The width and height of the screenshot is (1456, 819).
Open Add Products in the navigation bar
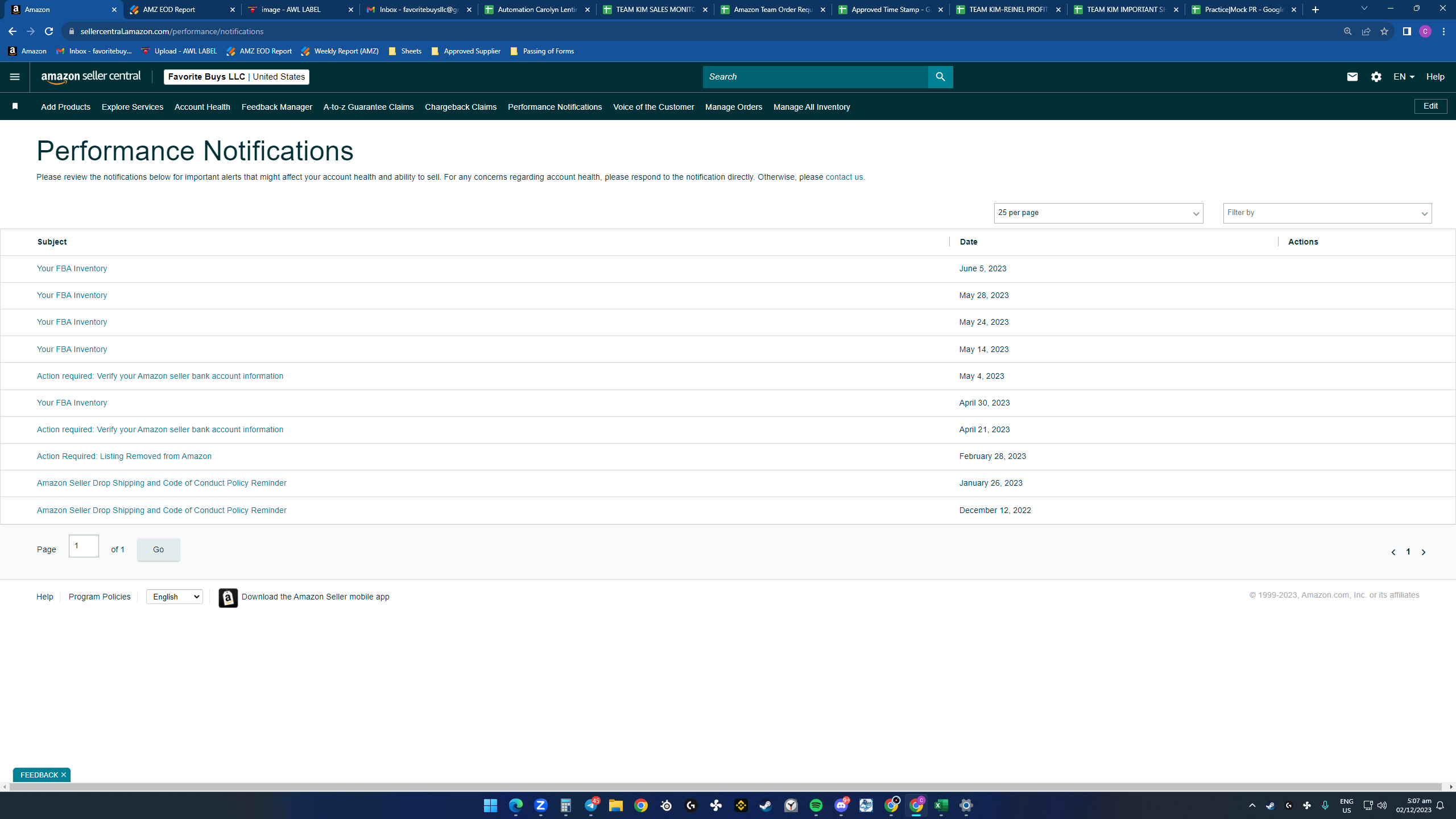click(x=65, y=107)
